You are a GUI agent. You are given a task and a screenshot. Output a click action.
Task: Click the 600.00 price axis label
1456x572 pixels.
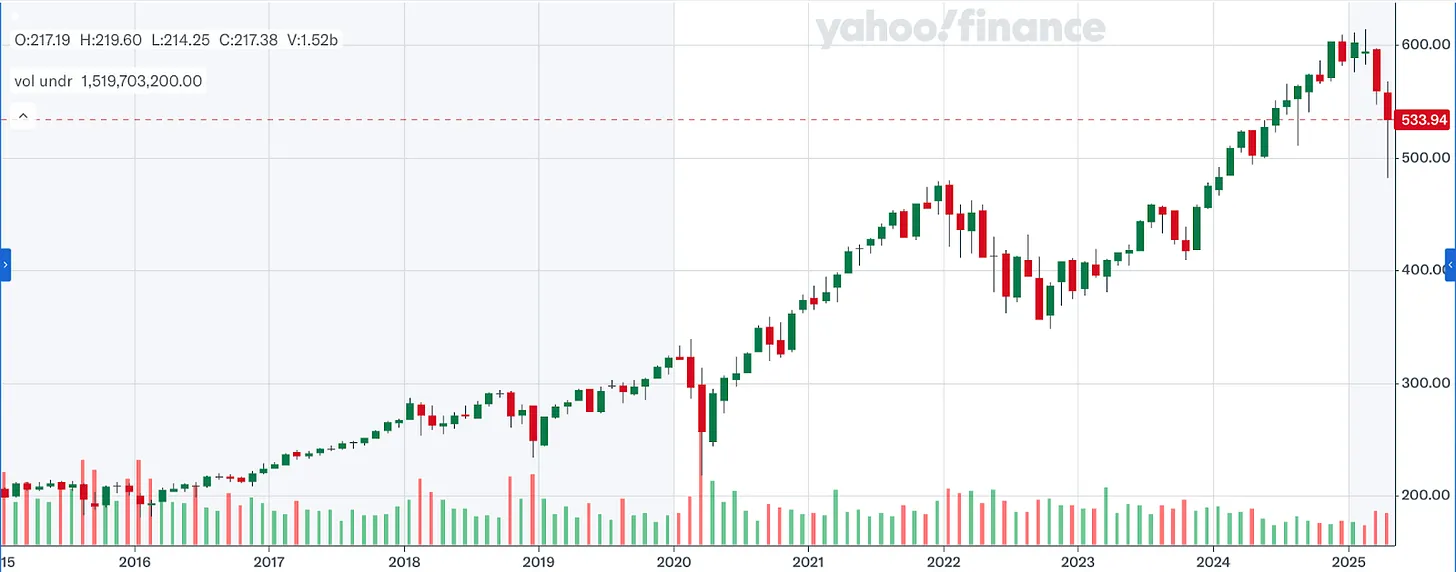pos(1426,44)
